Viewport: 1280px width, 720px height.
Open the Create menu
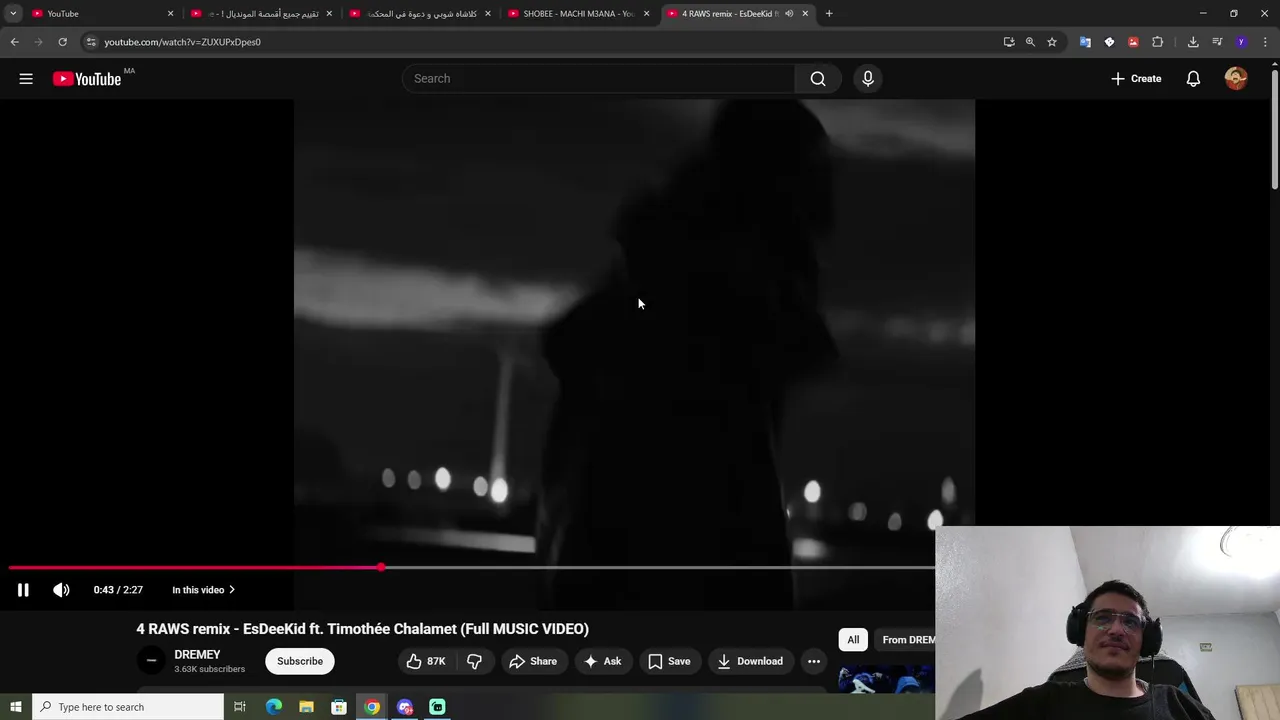click(x=1136, y=79)
